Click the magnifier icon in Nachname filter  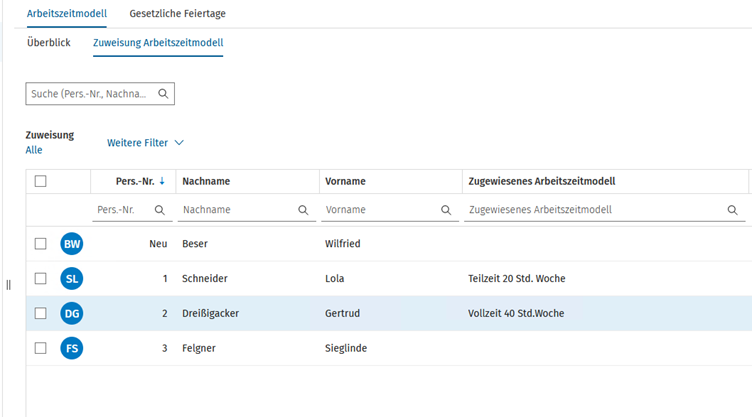(303, 210)
